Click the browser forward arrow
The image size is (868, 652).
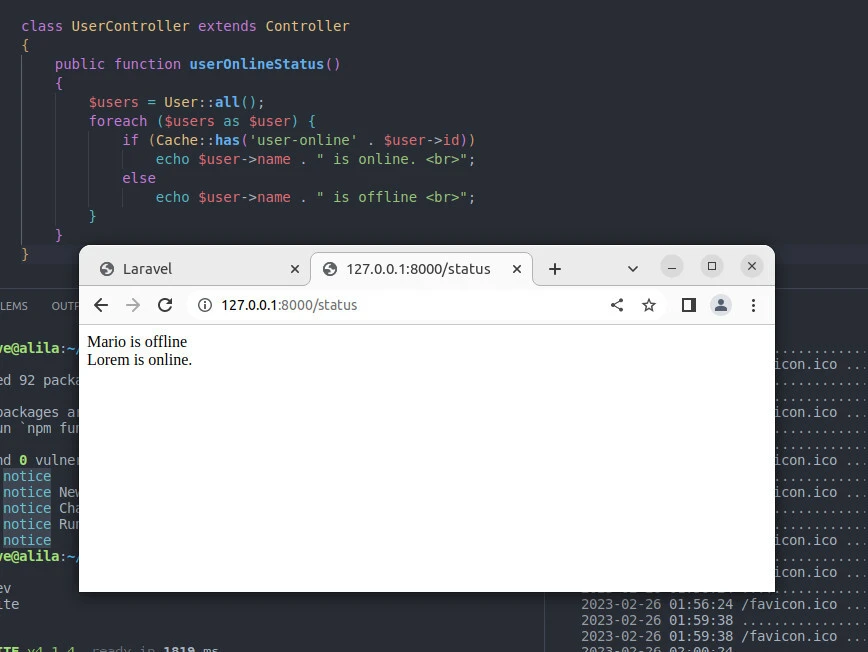(x=133, y=305)
